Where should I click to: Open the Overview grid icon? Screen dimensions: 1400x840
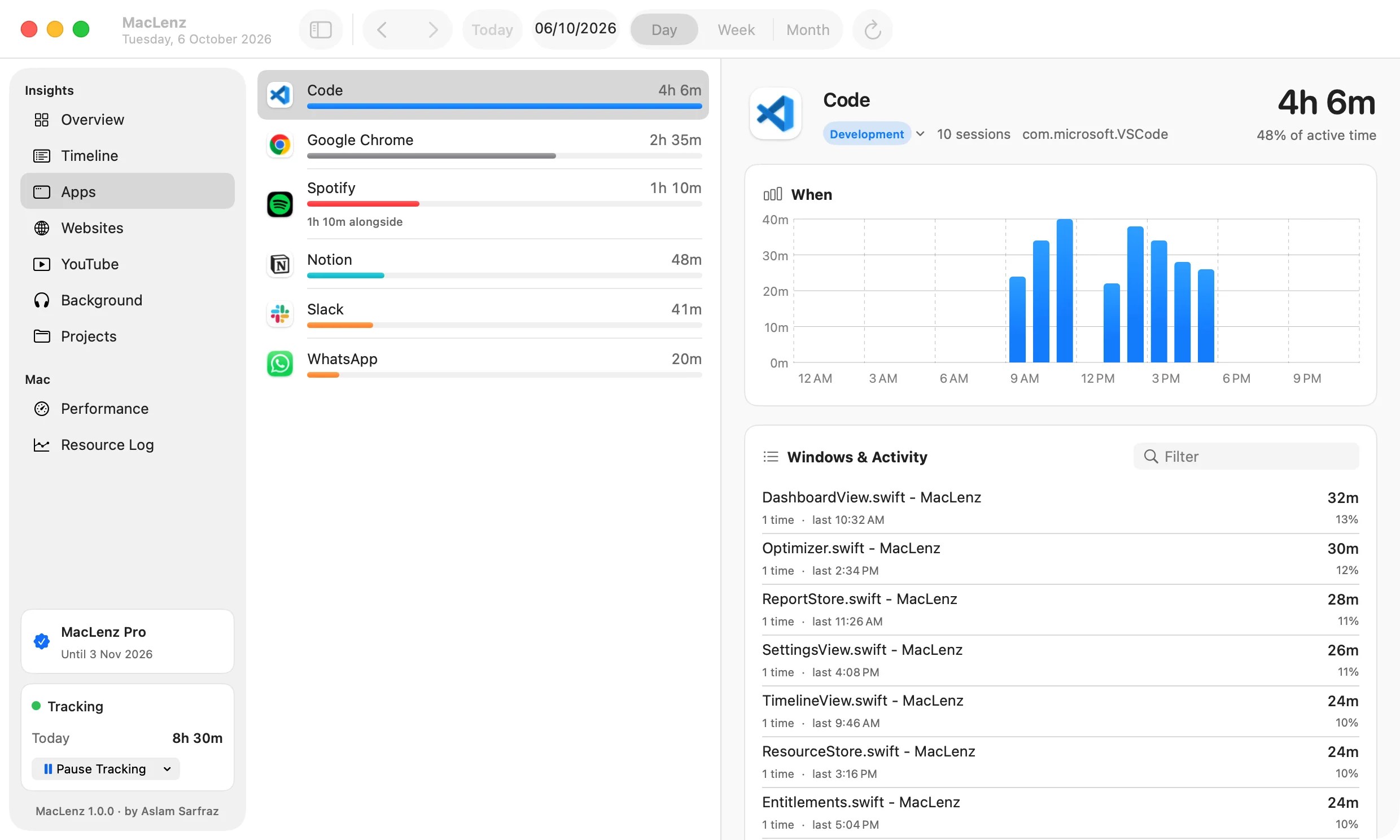coord(42,120)
